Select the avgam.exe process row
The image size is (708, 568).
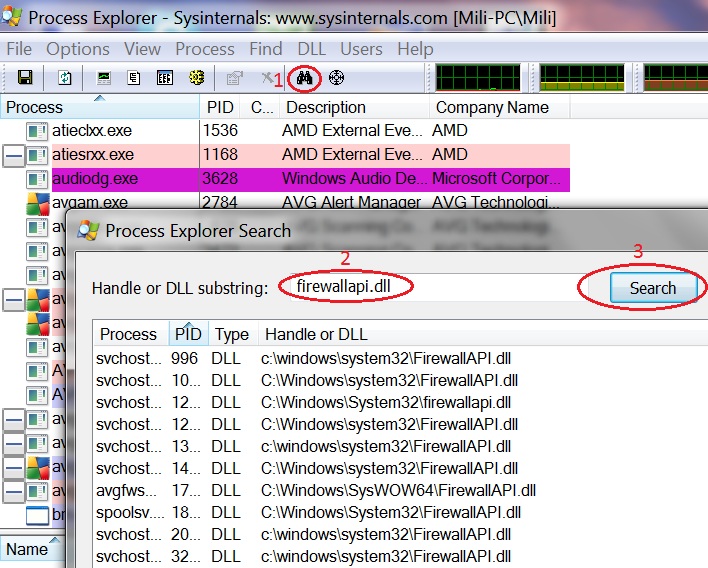284,201
